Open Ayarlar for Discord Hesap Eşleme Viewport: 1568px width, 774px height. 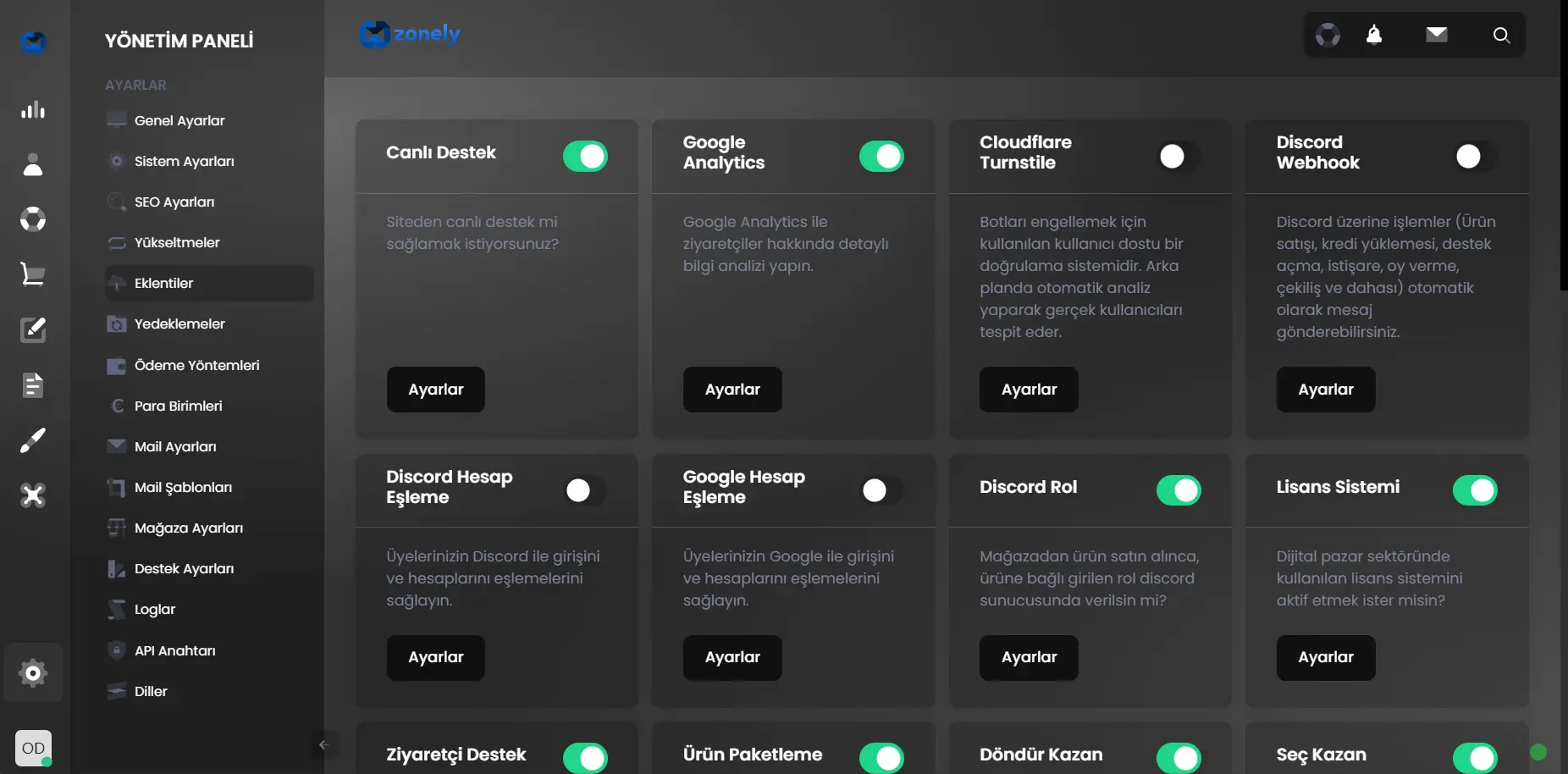[436, 657]
